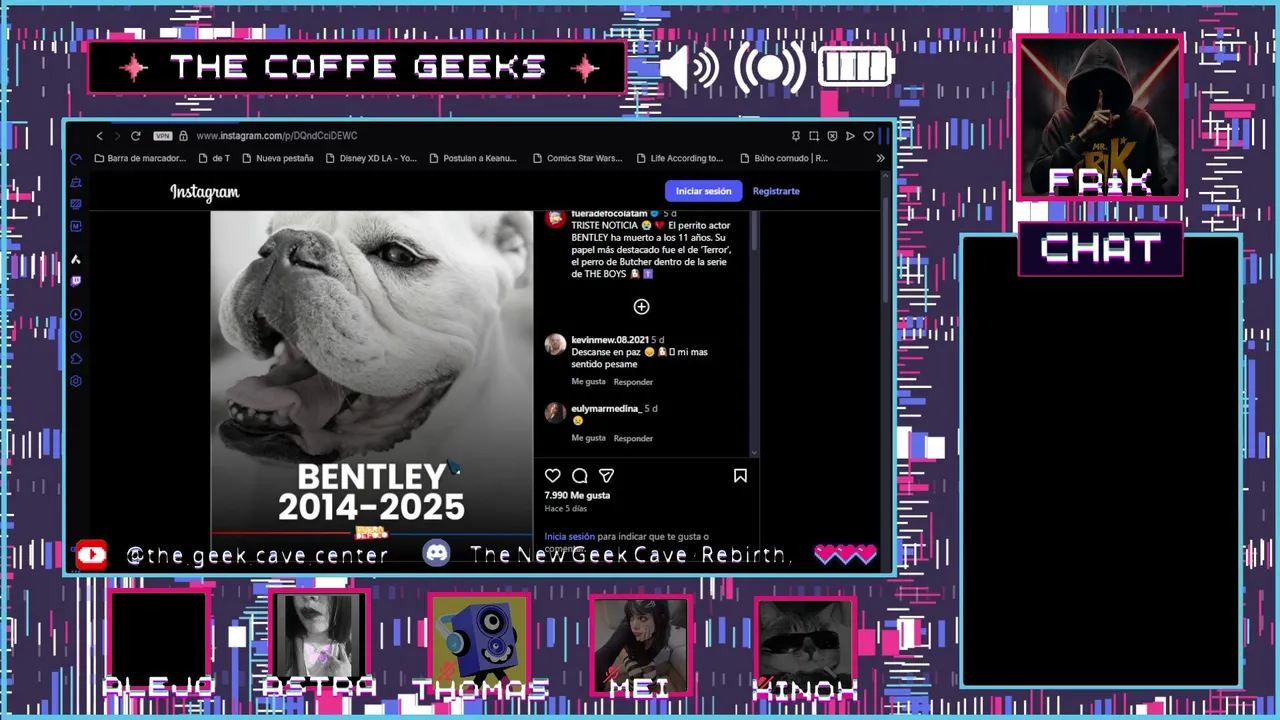This screenshot has height=720, width=1280.
Task: Open GX Control speedometer sidebar icon
Action: 76,160
